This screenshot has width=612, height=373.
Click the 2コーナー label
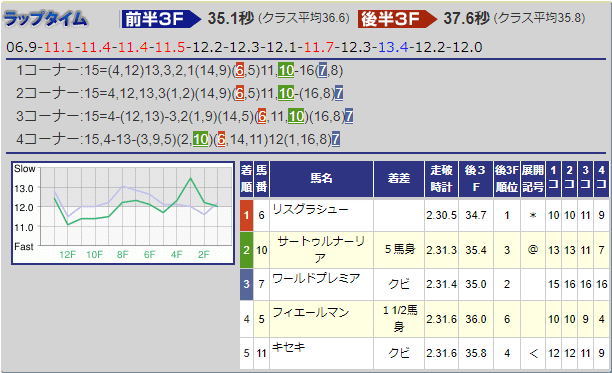point(48,93)
